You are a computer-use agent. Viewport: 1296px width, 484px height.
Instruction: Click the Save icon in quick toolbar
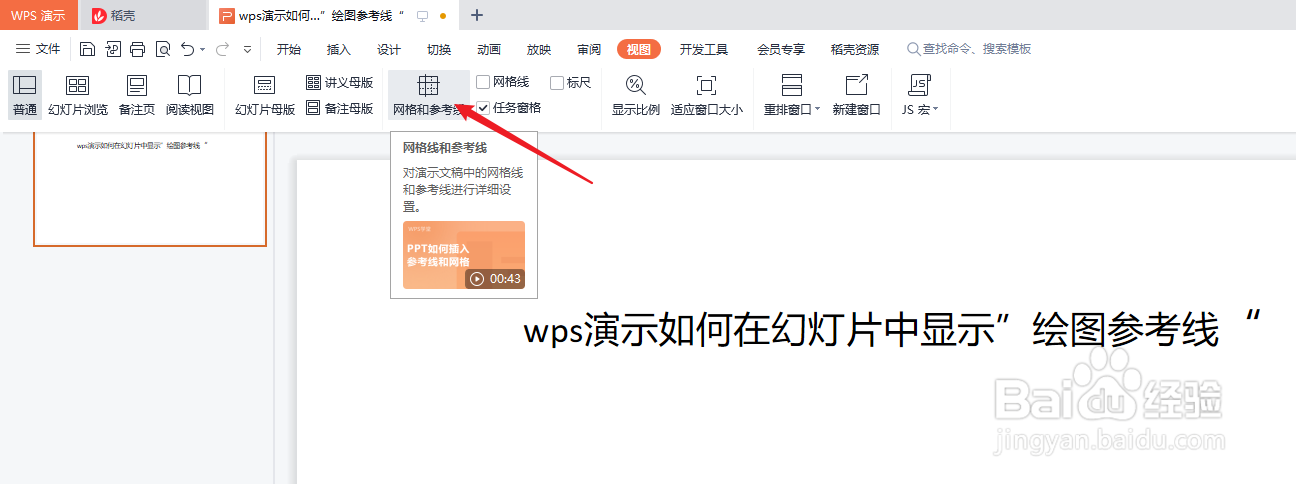pos(87,49)
